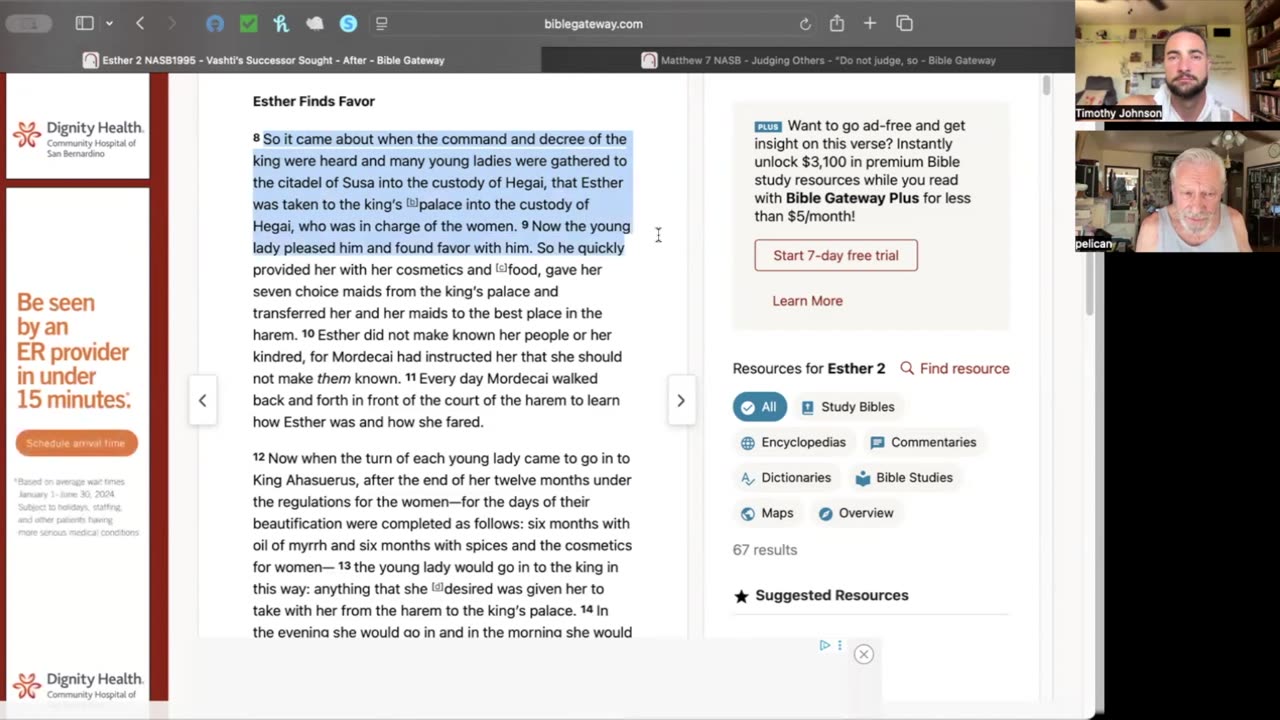The height and width of the screenshot is (720, 1280).
Task: Open the Safari share icon
Action: pyautogui.click(x=837, y=23)
